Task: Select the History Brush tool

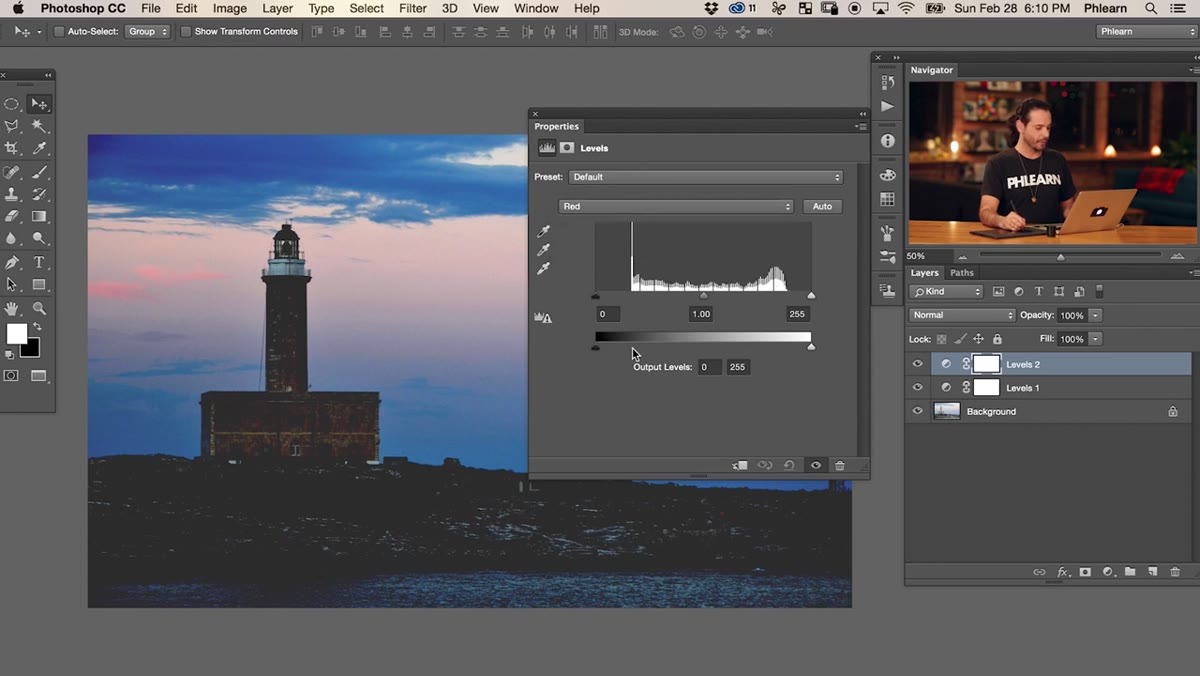Action: (x=39, y=194)
